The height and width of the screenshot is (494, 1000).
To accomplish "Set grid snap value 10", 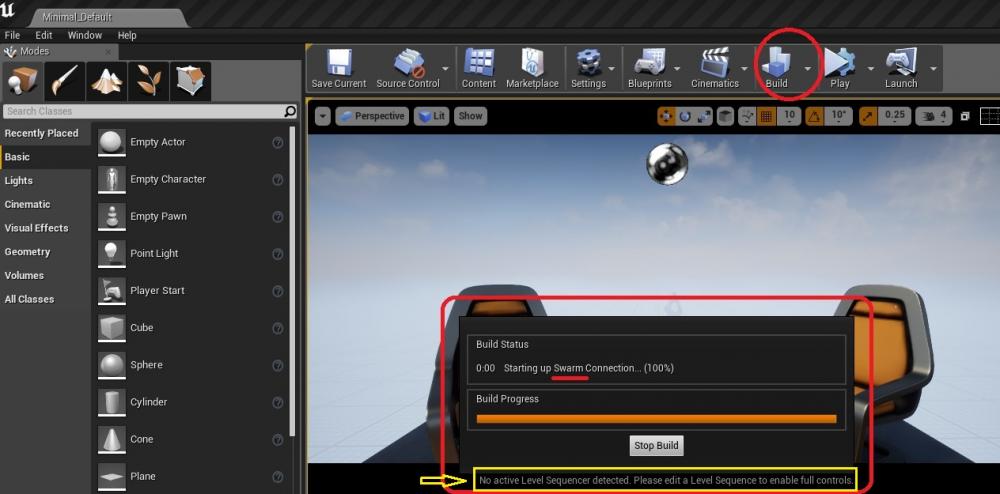I will (789, 115).
